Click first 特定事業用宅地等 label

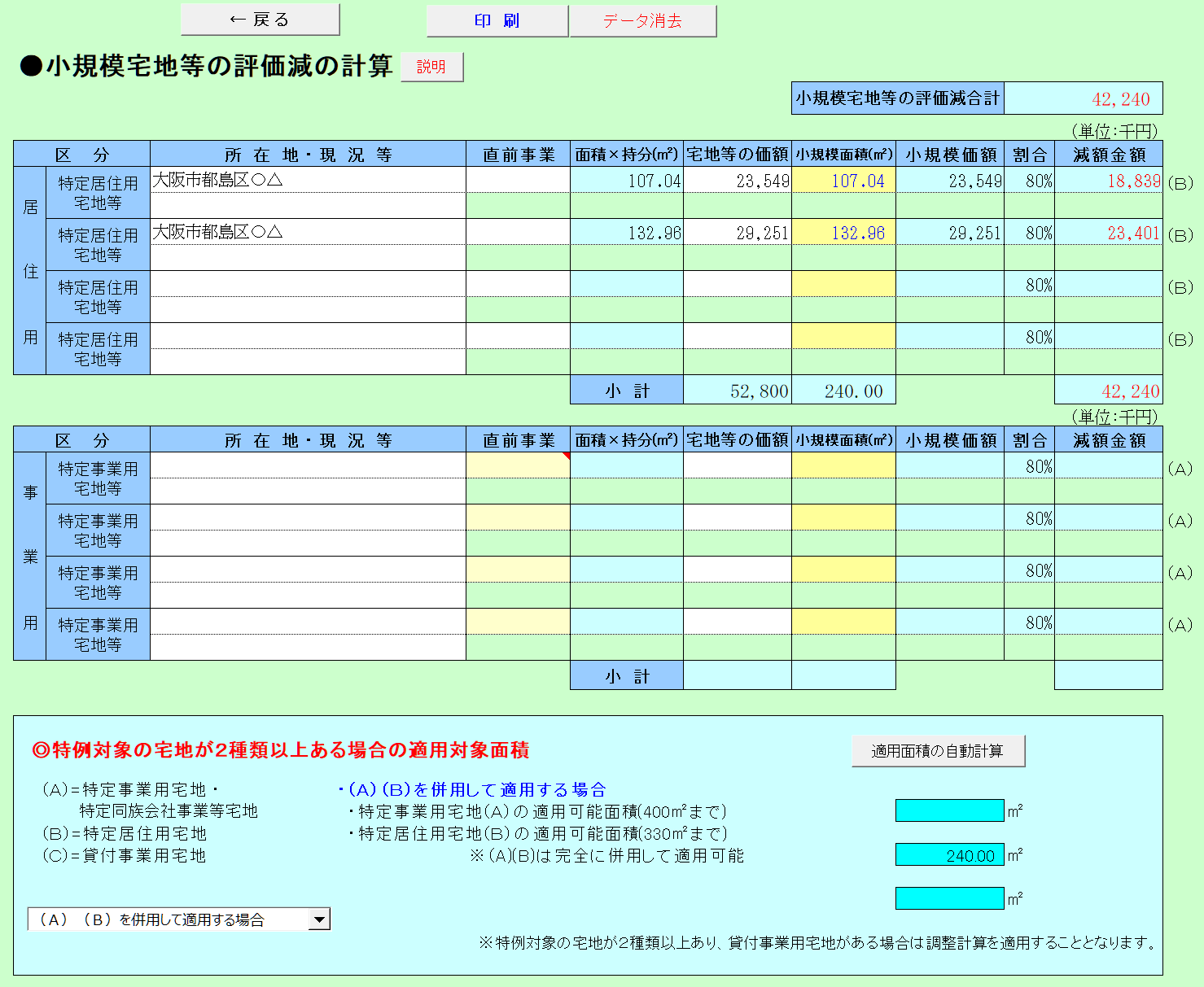98,478
